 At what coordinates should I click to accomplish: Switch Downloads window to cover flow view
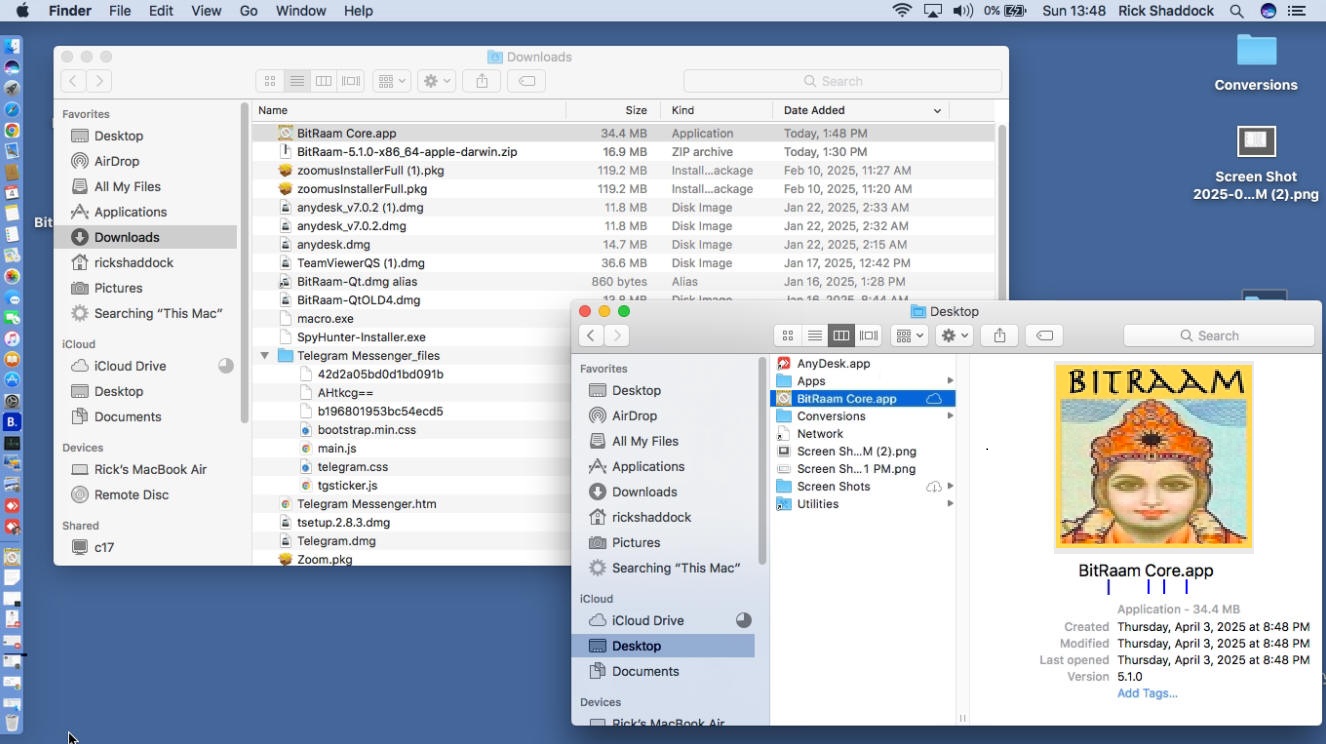(351, 81)
